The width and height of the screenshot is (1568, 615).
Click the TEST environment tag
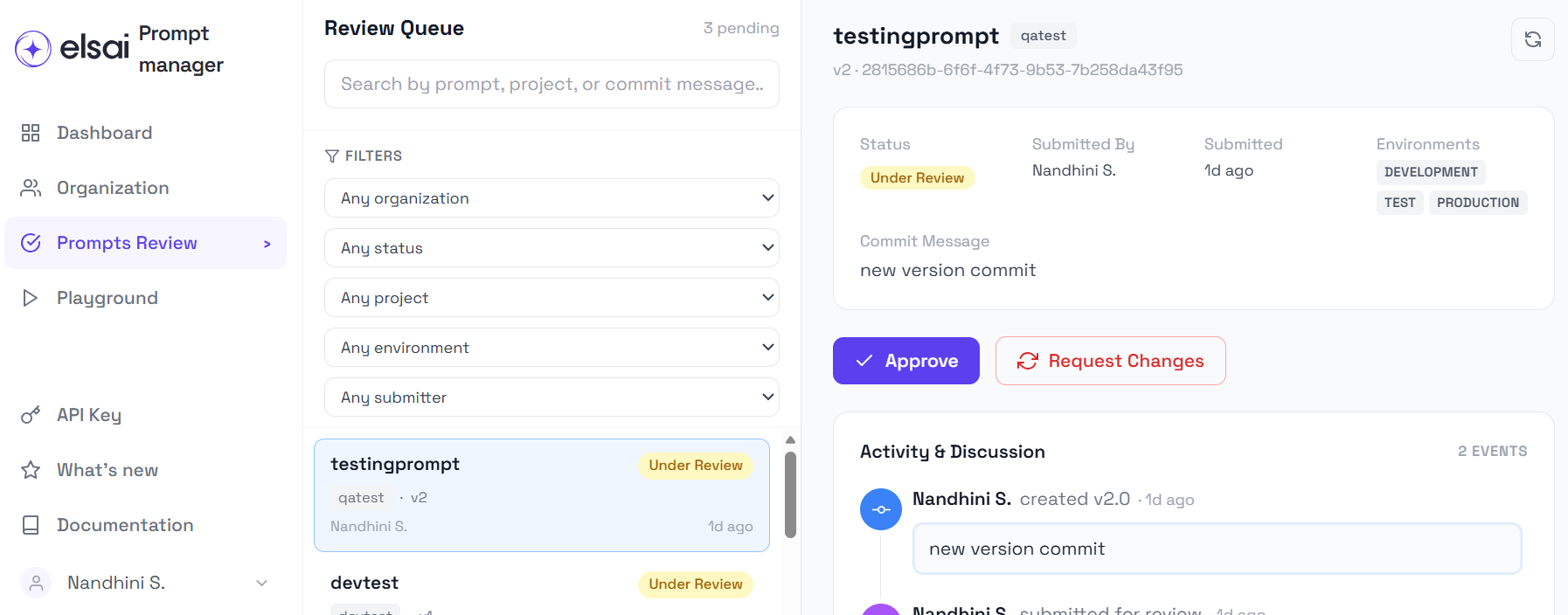(1400, 203)
